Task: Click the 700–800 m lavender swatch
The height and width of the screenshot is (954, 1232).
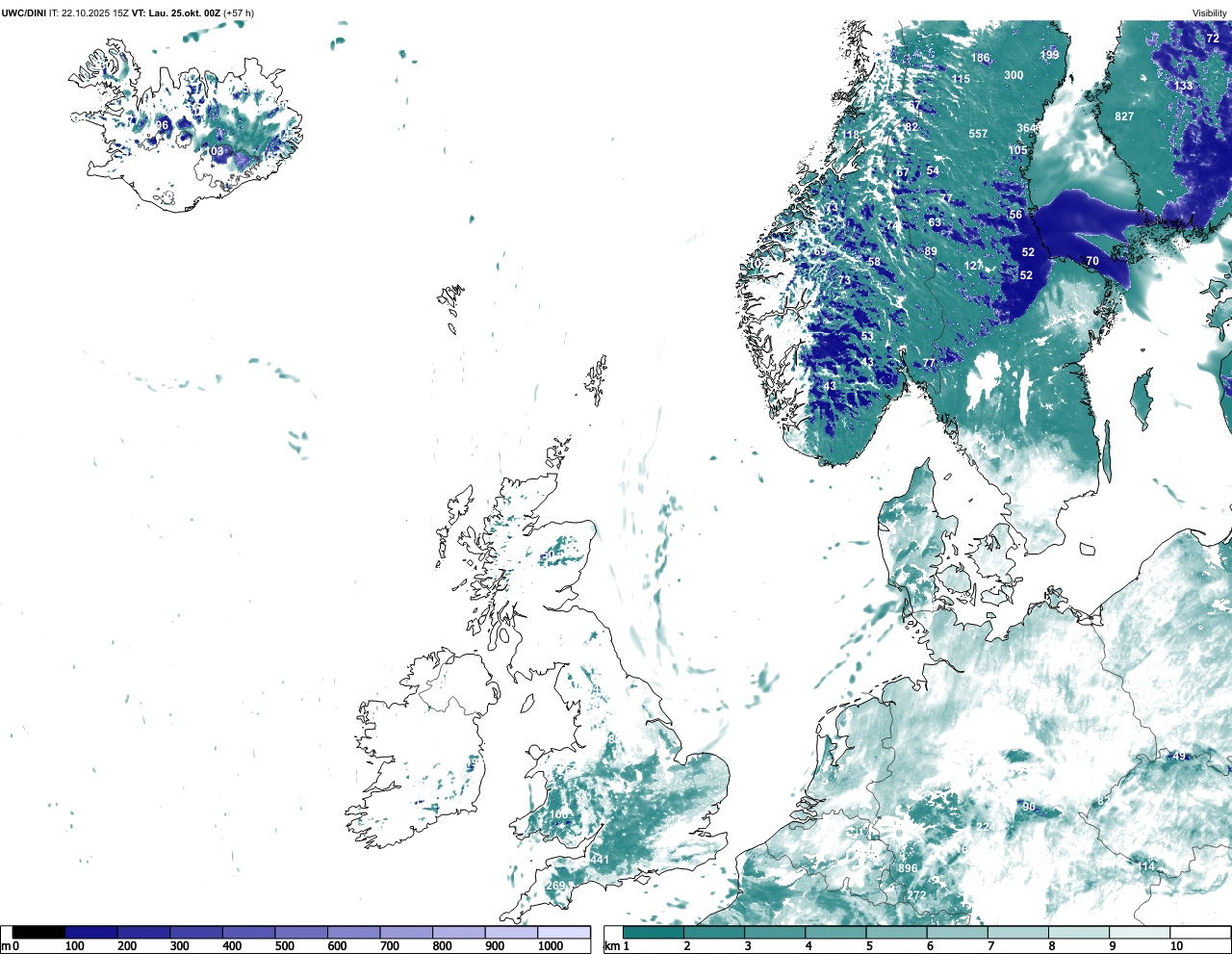Action: [x=406, y=932]
